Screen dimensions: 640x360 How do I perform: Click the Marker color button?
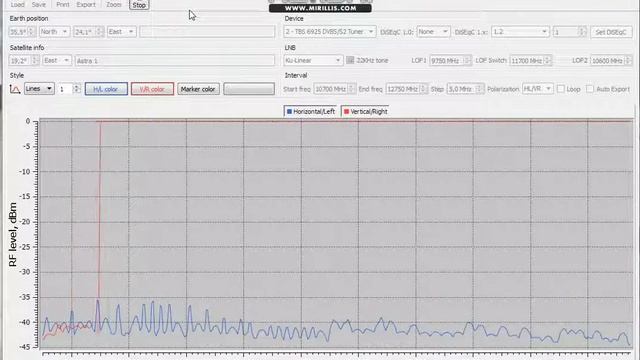pos(198,89)
